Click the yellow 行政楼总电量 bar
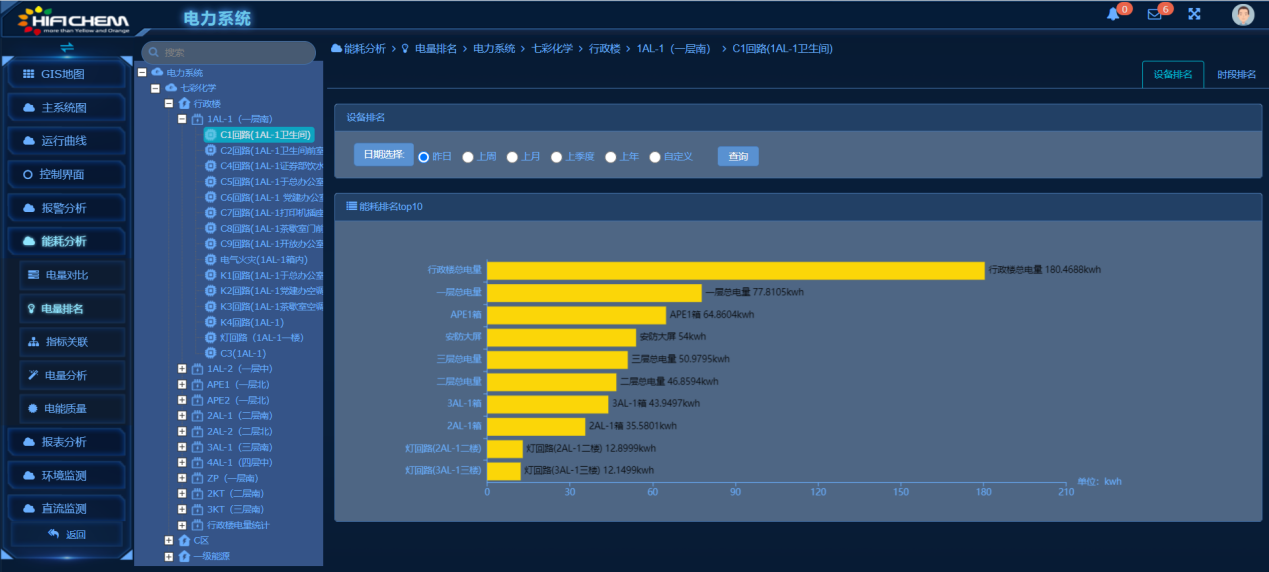Viewport: 1269px width, 572px height. (735, 270)
